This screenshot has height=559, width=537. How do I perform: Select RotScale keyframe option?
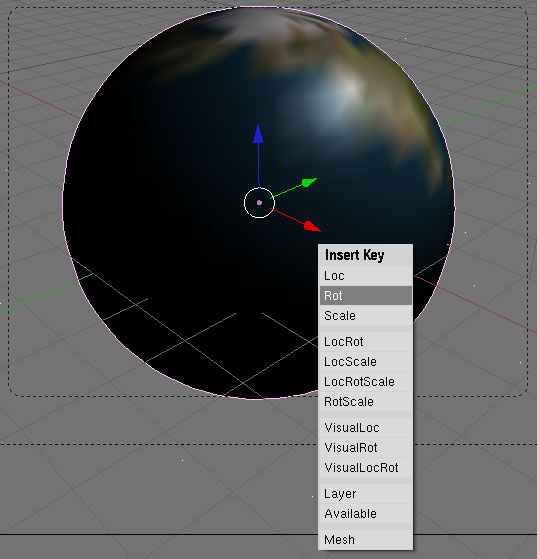tap(366, 401)
